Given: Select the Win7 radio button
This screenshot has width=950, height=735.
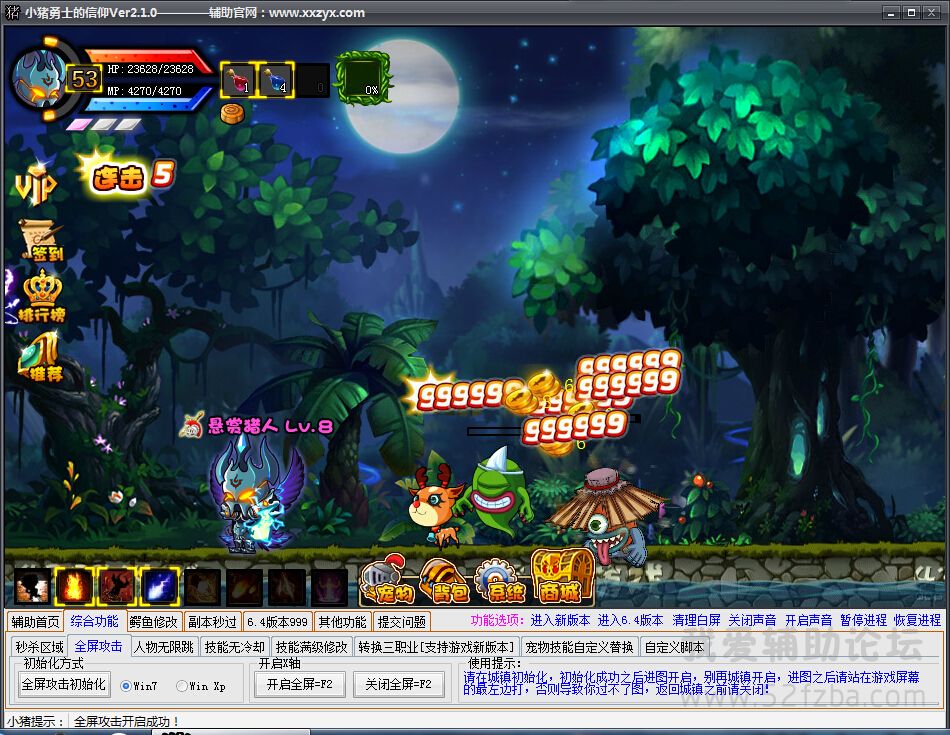Looking at the screenshot, I should tap(126, 686).
